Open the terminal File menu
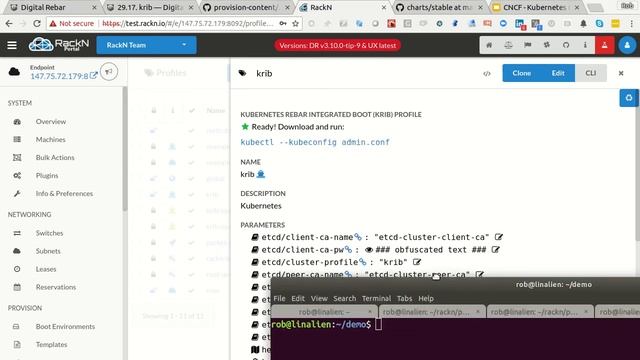 [x=279, y=298]
